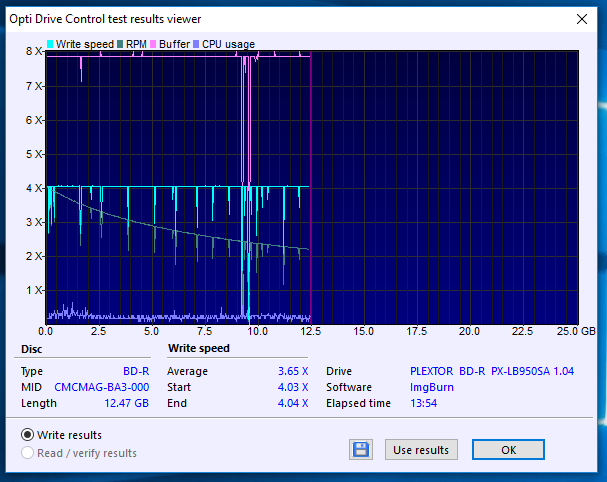This screenshot has height=482, width=607.
Task: Click the cyan Write speed legend swatch
Action: point(51,44)
